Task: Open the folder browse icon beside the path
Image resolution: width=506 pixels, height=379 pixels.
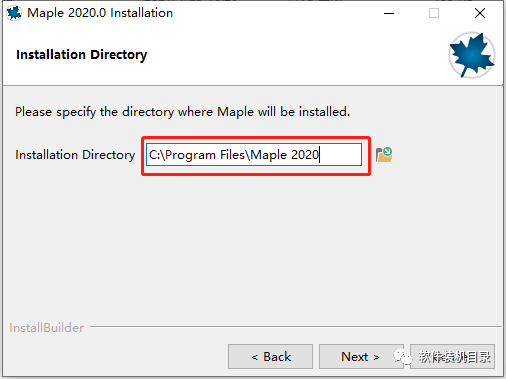Action: (384, 155)
